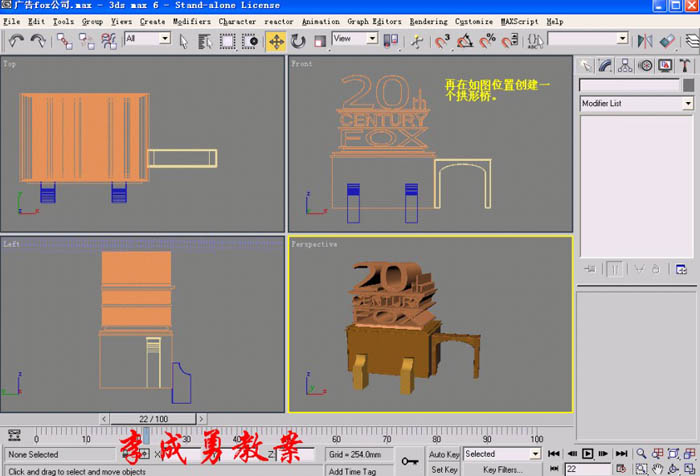Click the Undo arrow icon

pos(17,41)
